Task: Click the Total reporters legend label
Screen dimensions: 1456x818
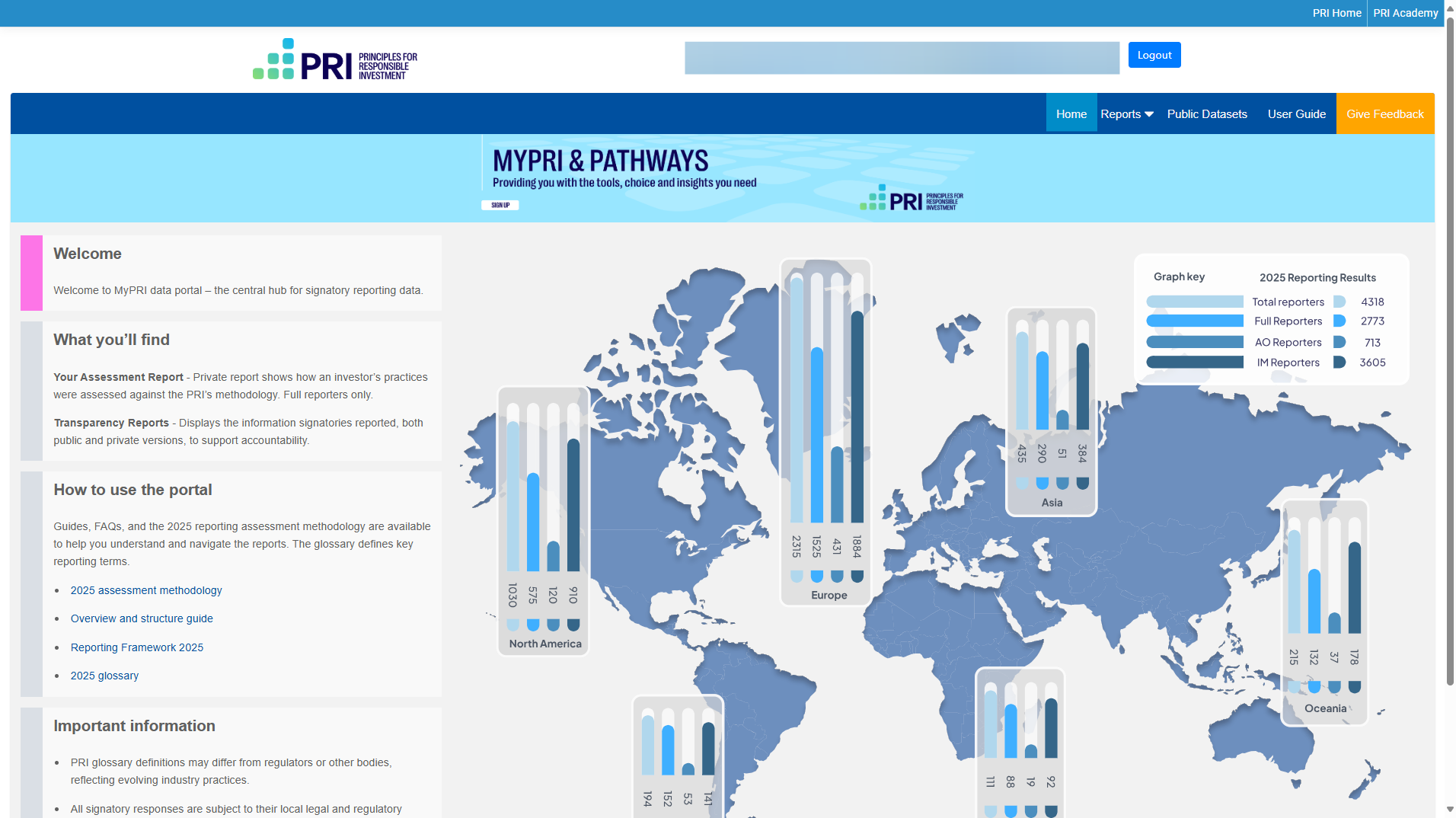Action: pyautogui.click(x=1288, y=302)
